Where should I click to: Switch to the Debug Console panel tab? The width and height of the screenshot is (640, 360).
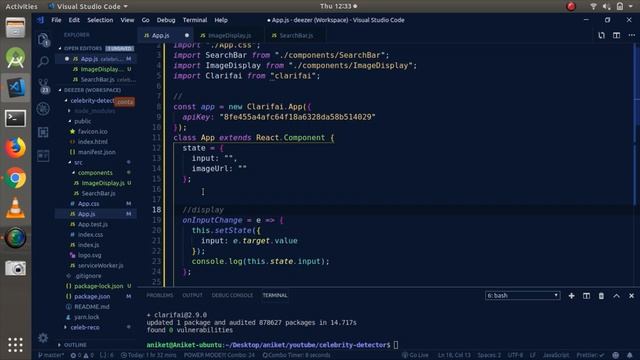[x=232, y=295]
